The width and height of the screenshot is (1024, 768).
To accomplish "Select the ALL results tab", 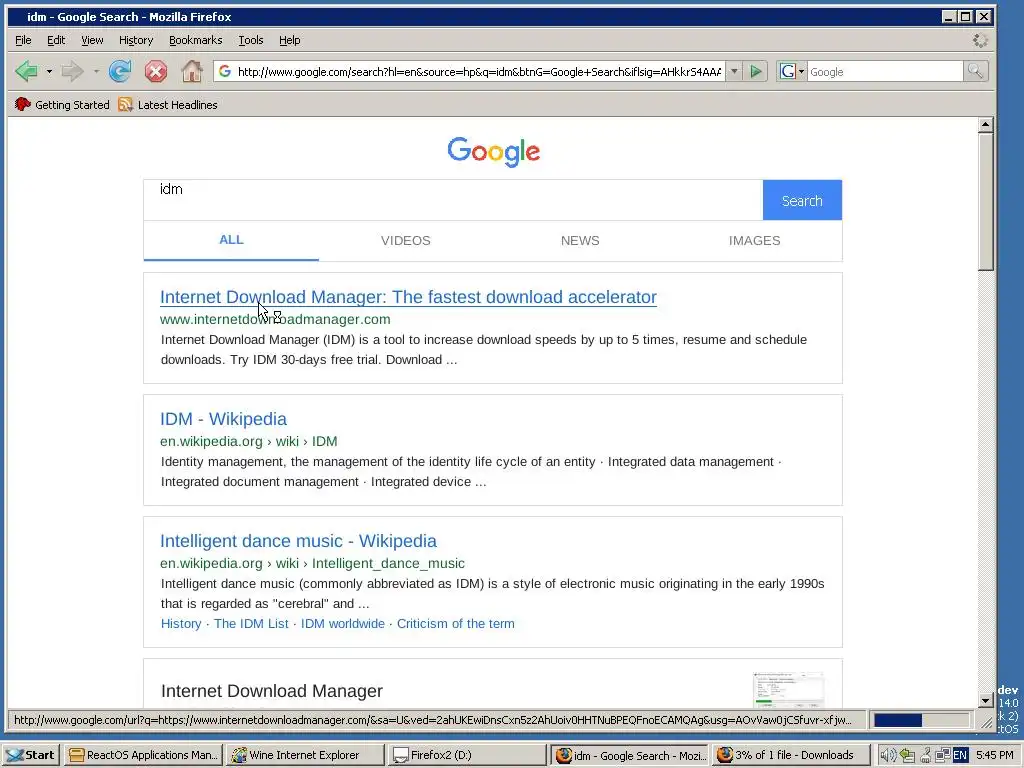I will (x=231, y=240).
